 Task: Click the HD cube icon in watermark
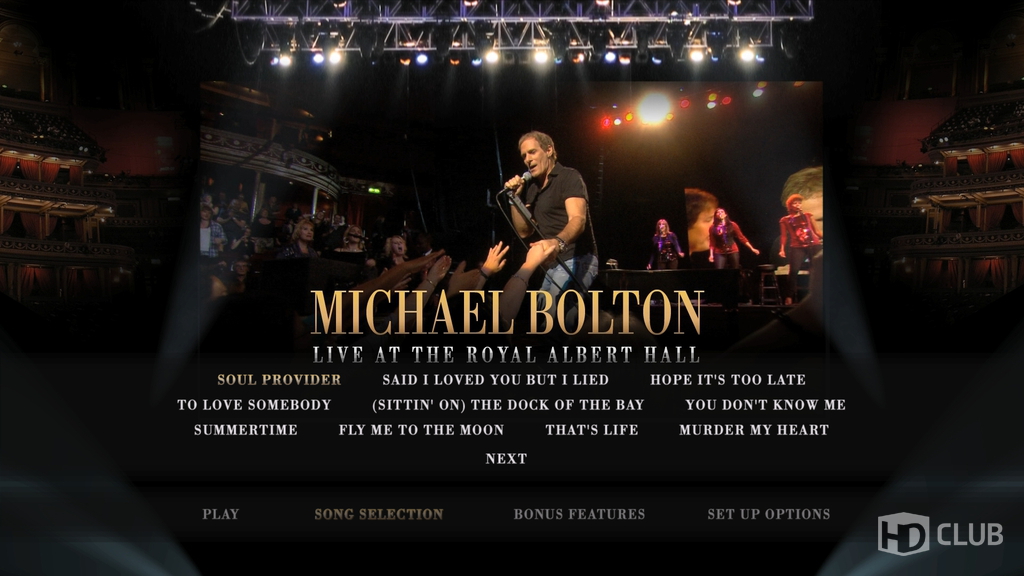pyautogui.click(x=903, y=534)
